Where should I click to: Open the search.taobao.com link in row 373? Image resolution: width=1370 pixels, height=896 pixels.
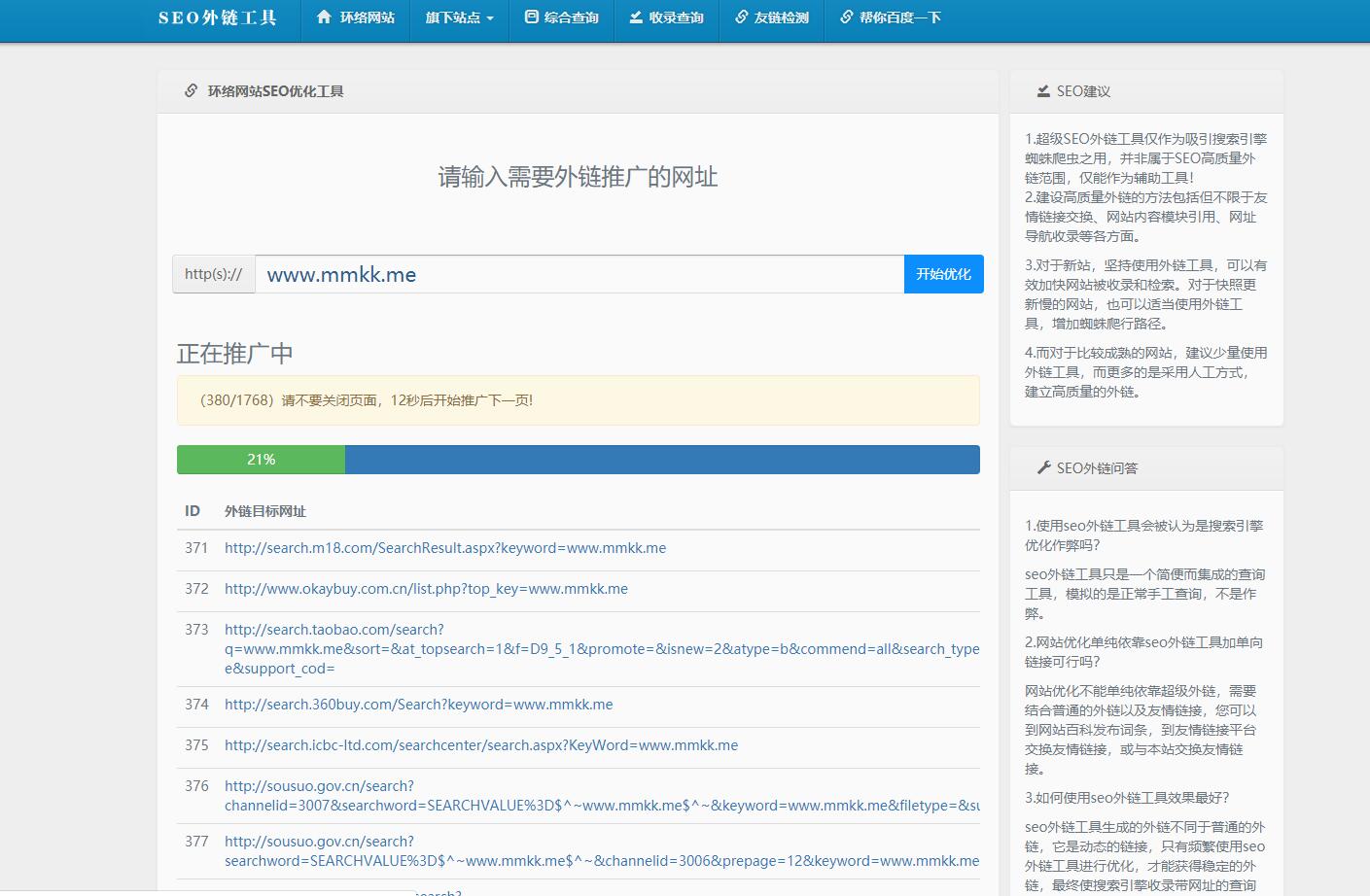(602, 649)
